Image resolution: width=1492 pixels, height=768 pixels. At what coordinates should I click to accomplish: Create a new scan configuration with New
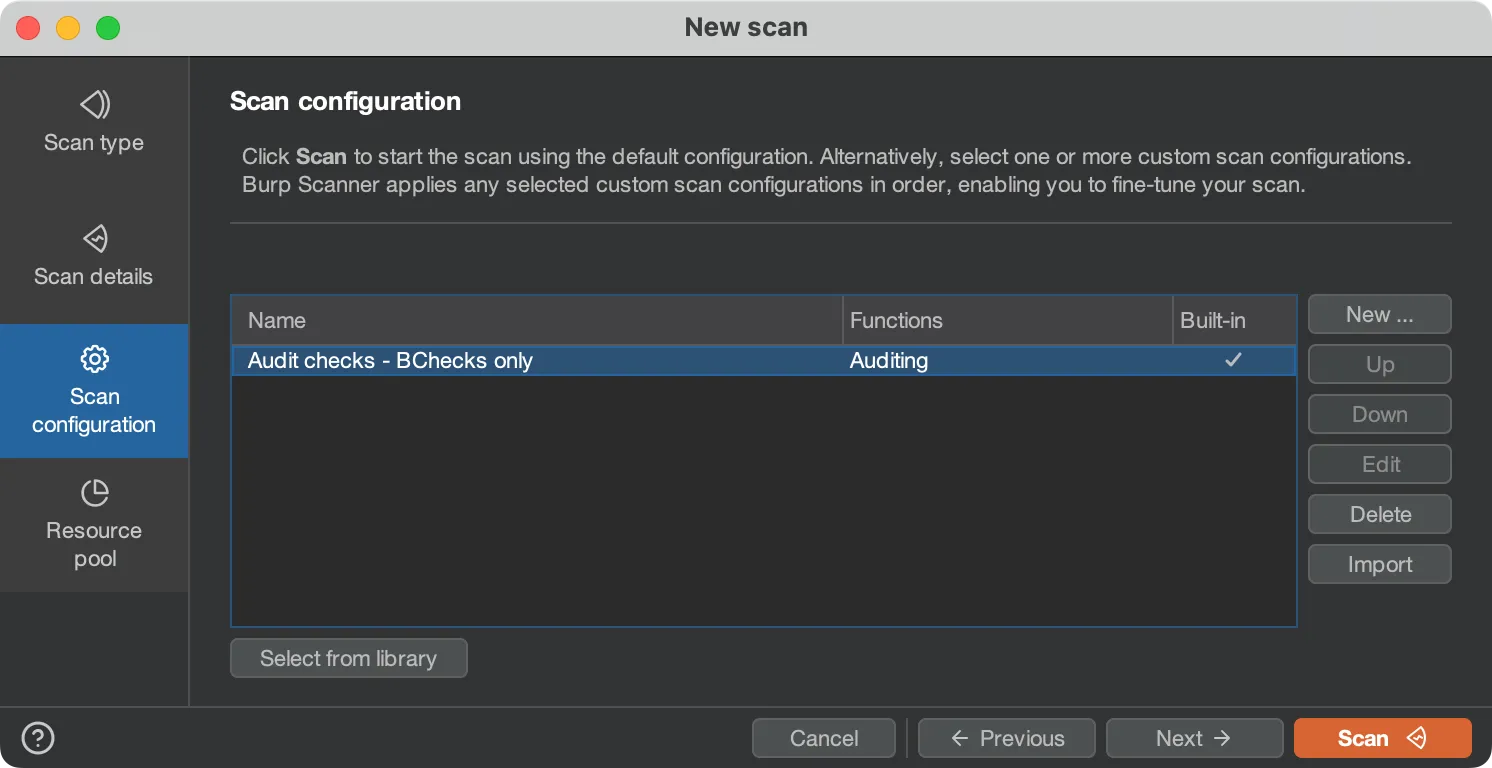1379,314
